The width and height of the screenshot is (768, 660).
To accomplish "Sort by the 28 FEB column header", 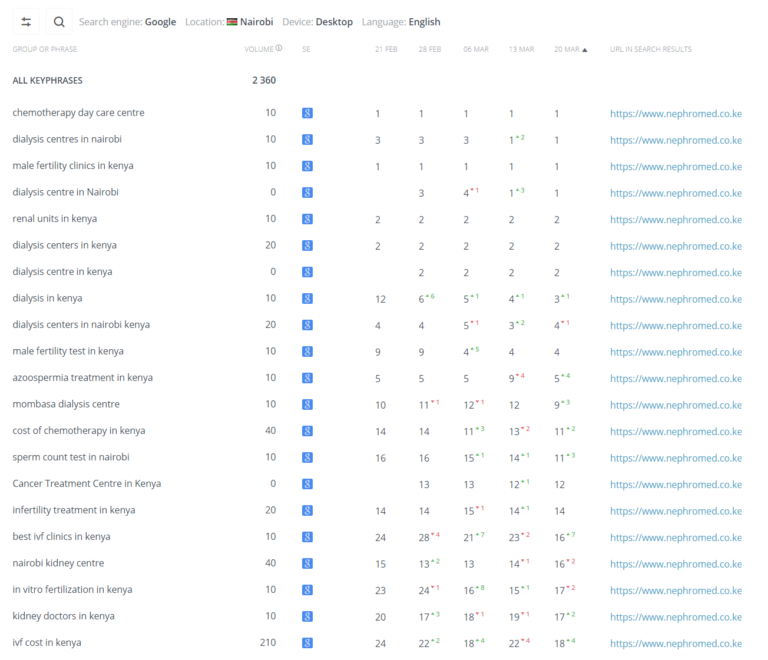I will pos(430,49).
